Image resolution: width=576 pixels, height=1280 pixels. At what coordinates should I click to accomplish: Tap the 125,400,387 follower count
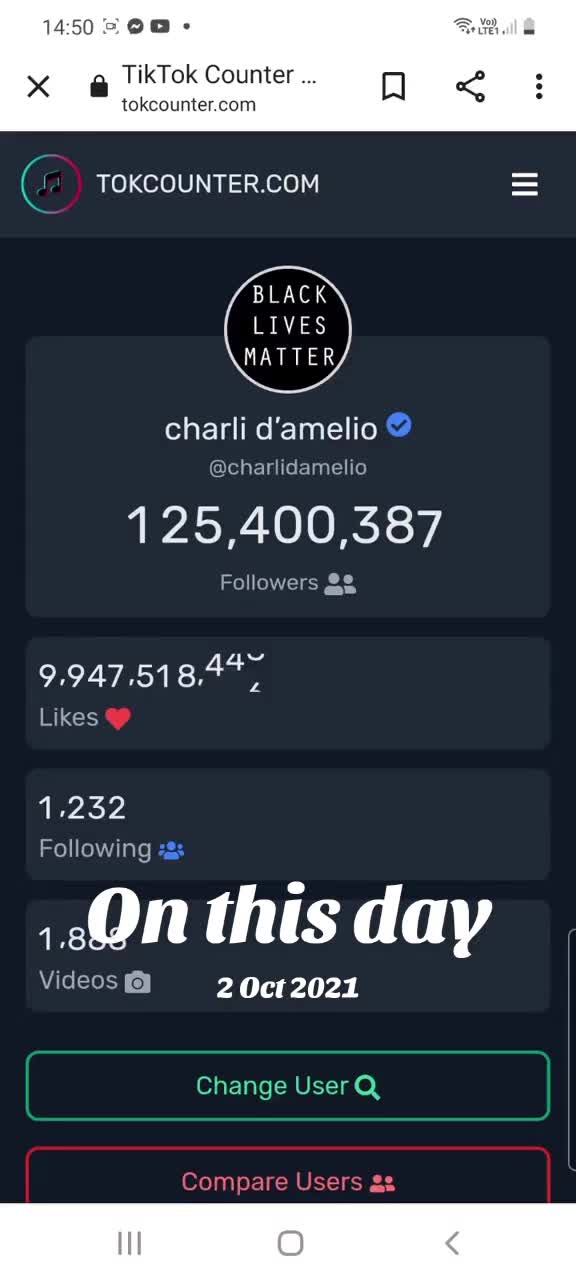coord(285,526)
